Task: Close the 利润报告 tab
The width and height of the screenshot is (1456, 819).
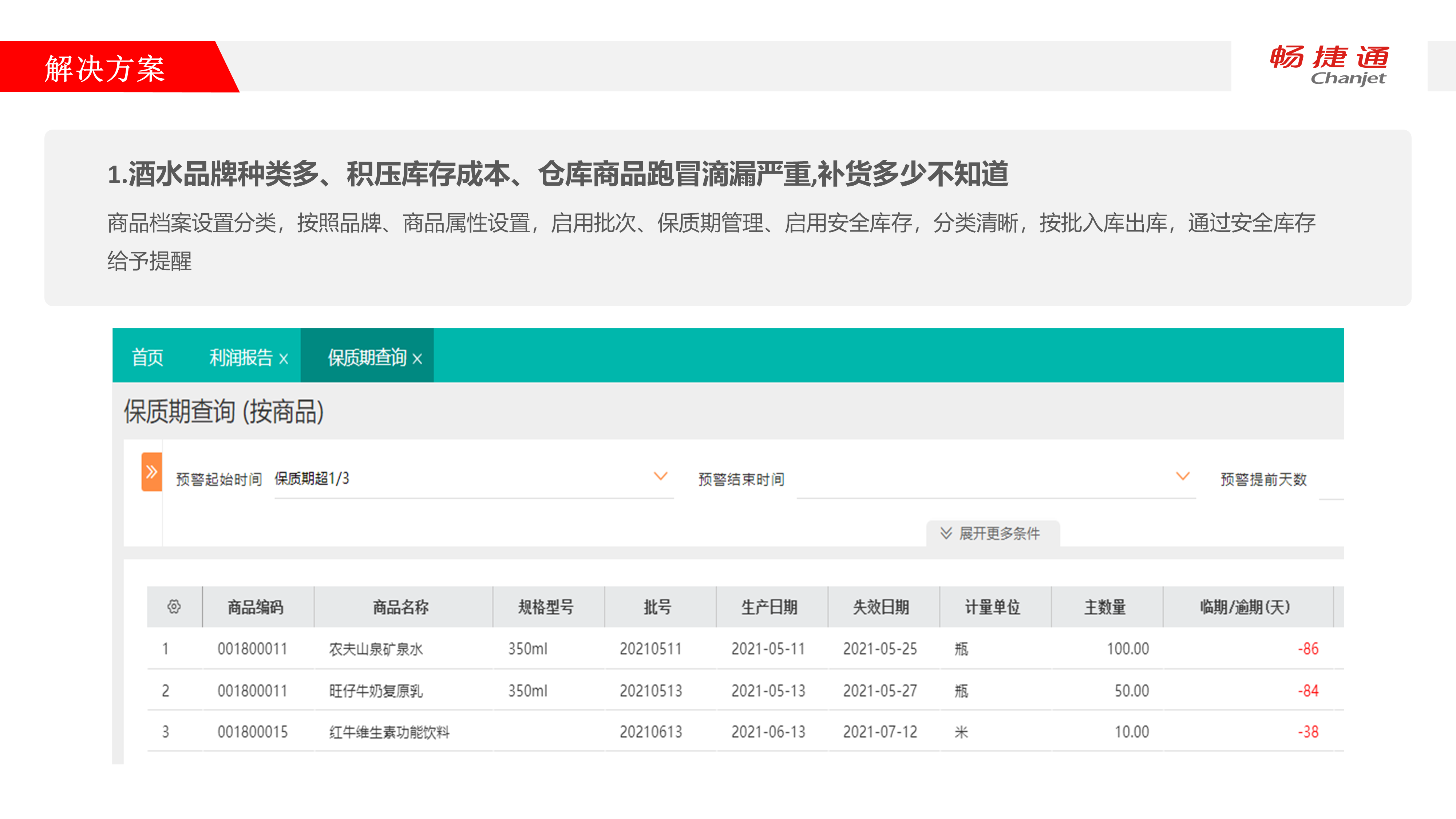Action: pyautogui.click(x=284, y=359)
